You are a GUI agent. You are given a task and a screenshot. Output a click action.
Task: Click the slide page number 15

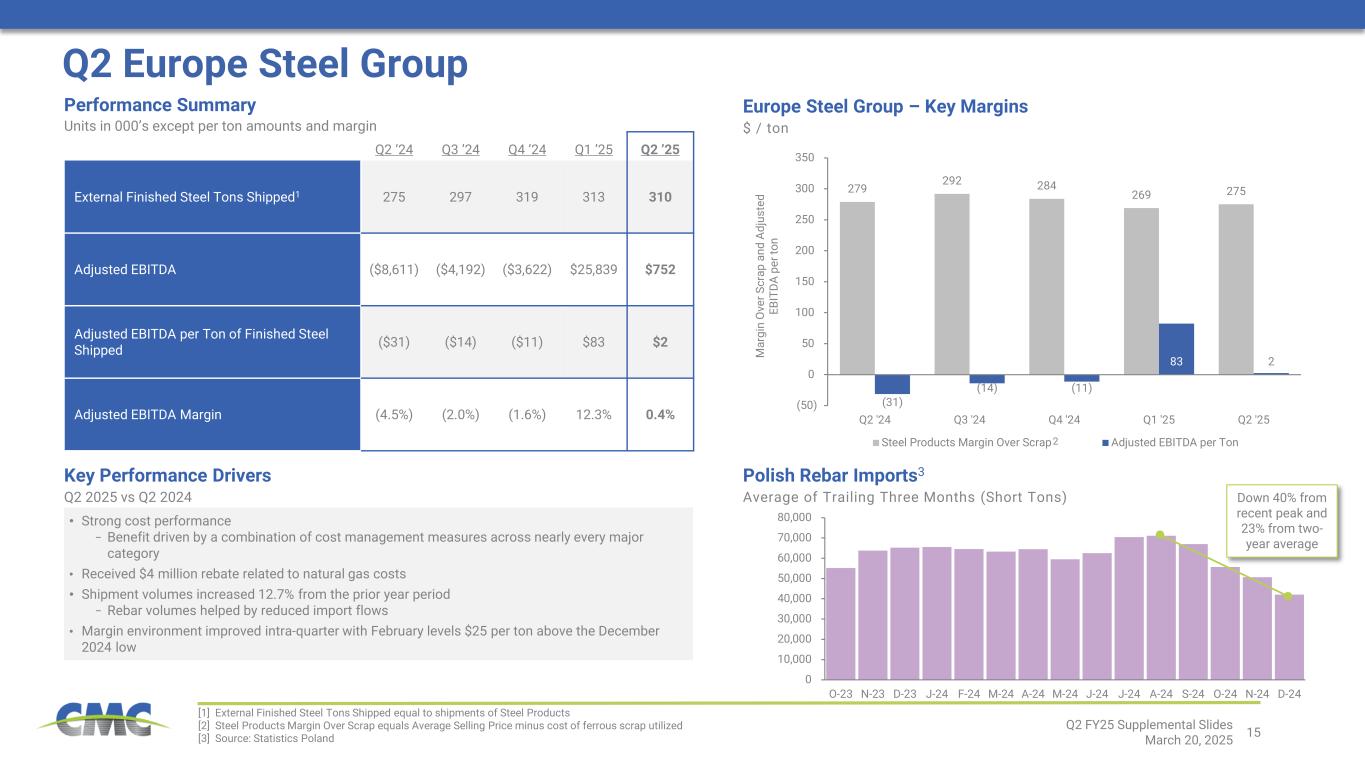(1255, 732)
